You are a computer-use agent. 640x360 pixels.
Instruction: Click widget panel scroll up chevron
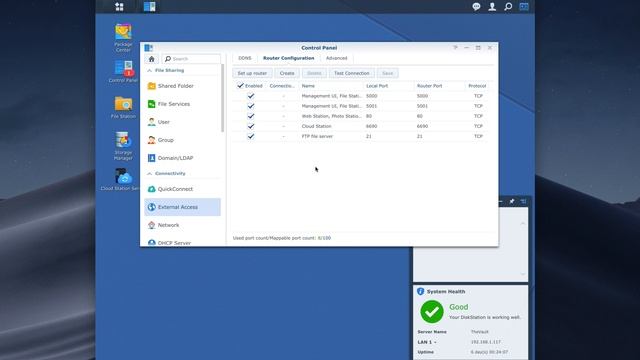[523, 223]
